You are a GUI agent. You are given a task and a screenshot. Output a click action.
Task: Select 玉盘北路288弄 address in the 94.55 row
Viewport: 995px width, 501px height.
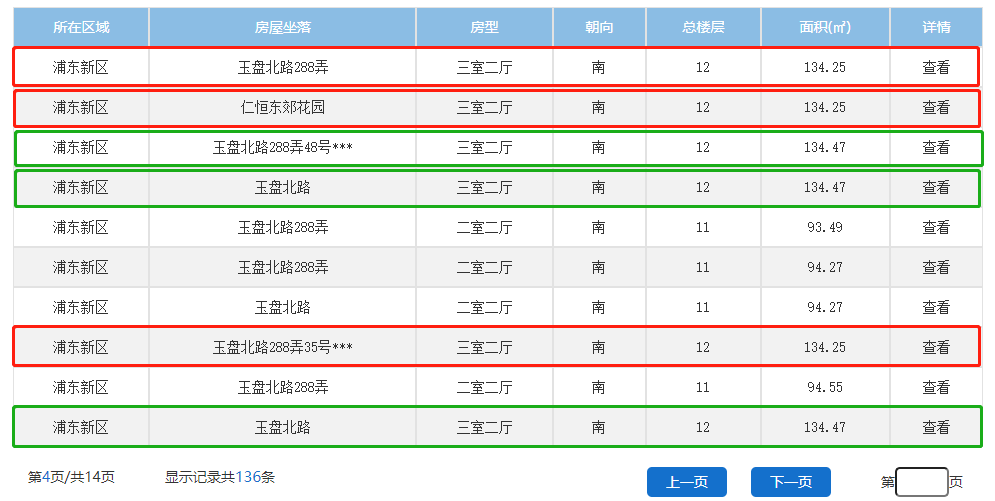point(282,387)
